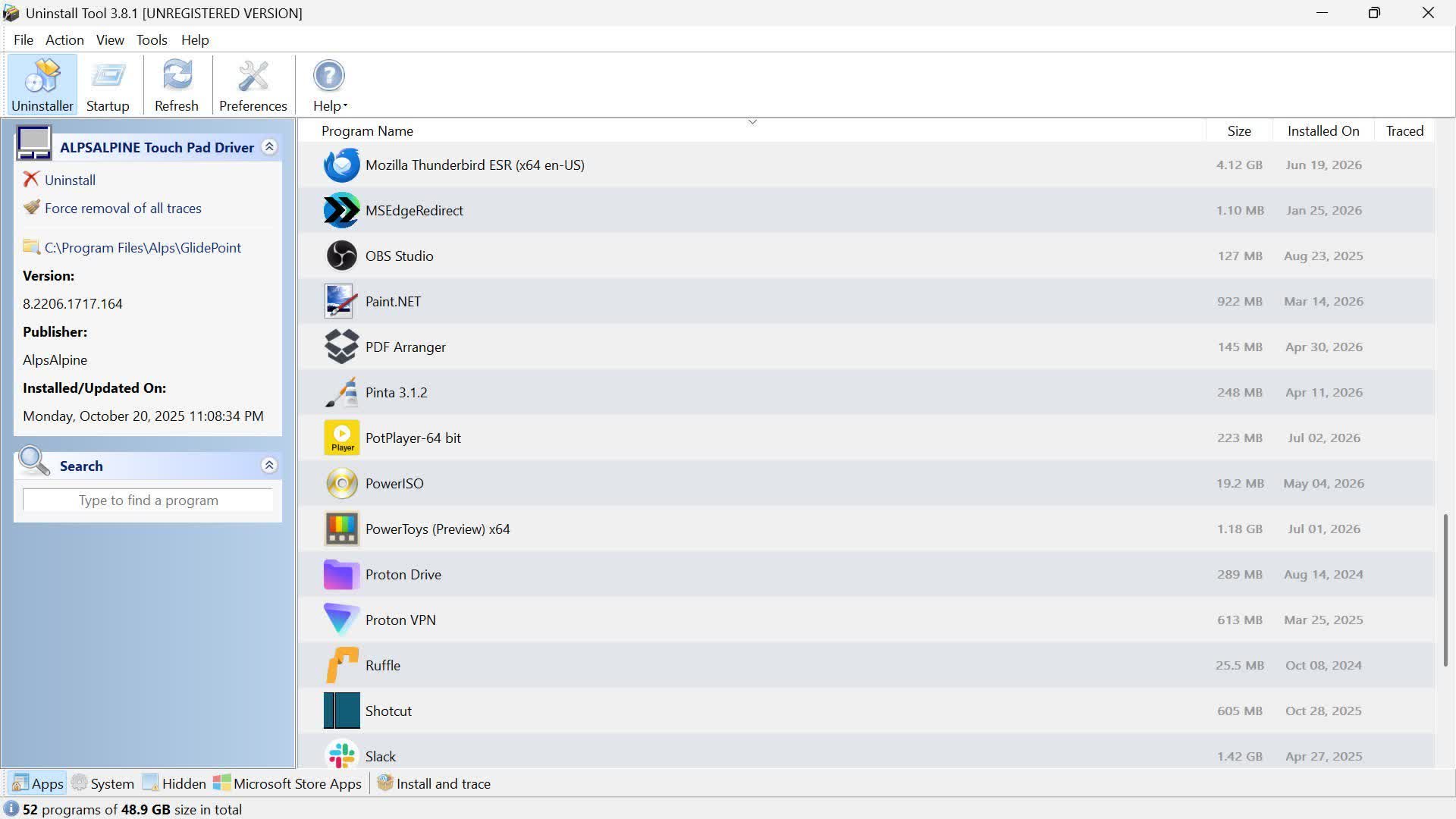This screenshot has width=1456, height=819.
Task: Switch to the Apps tab
Action: [x=38, y=783]
